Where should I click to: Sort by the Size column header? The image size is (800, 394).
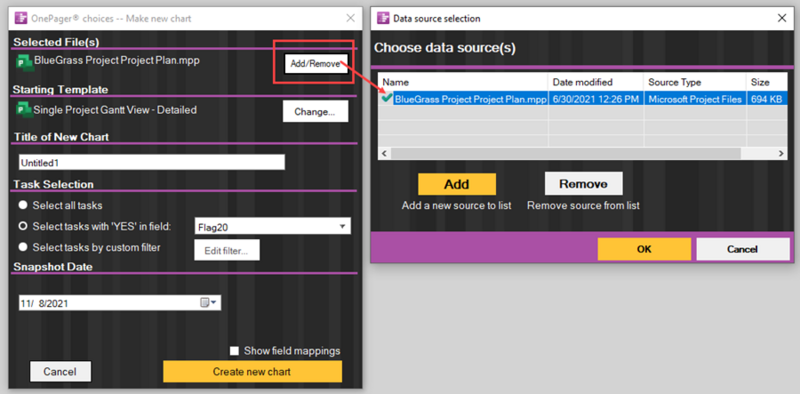tap(766, 82)
